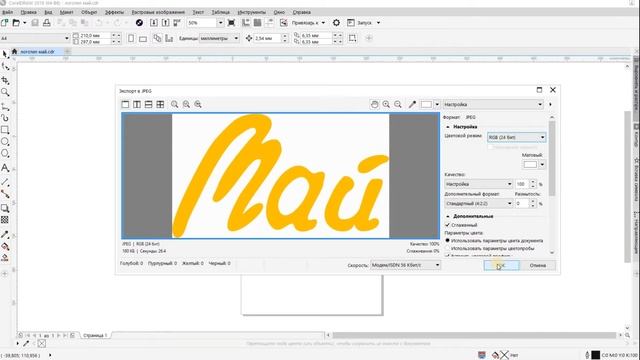Select the Artistic Media tool
The height and width of the screenshot is (360, 640).
[x=5, y=118]
